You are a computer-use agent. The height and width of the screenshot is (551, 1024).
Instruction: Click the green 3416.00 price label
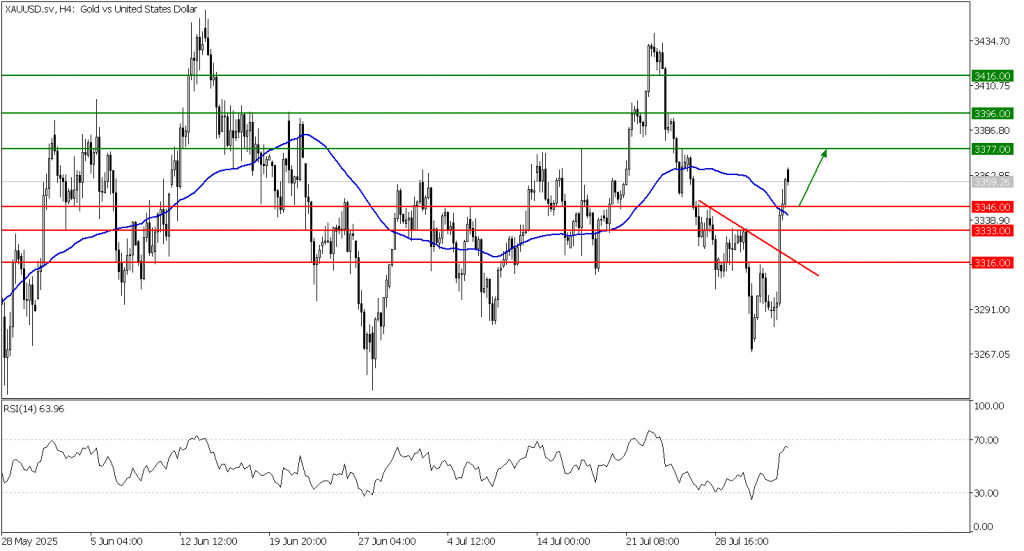pyautogui.click(x=992, y=75)
